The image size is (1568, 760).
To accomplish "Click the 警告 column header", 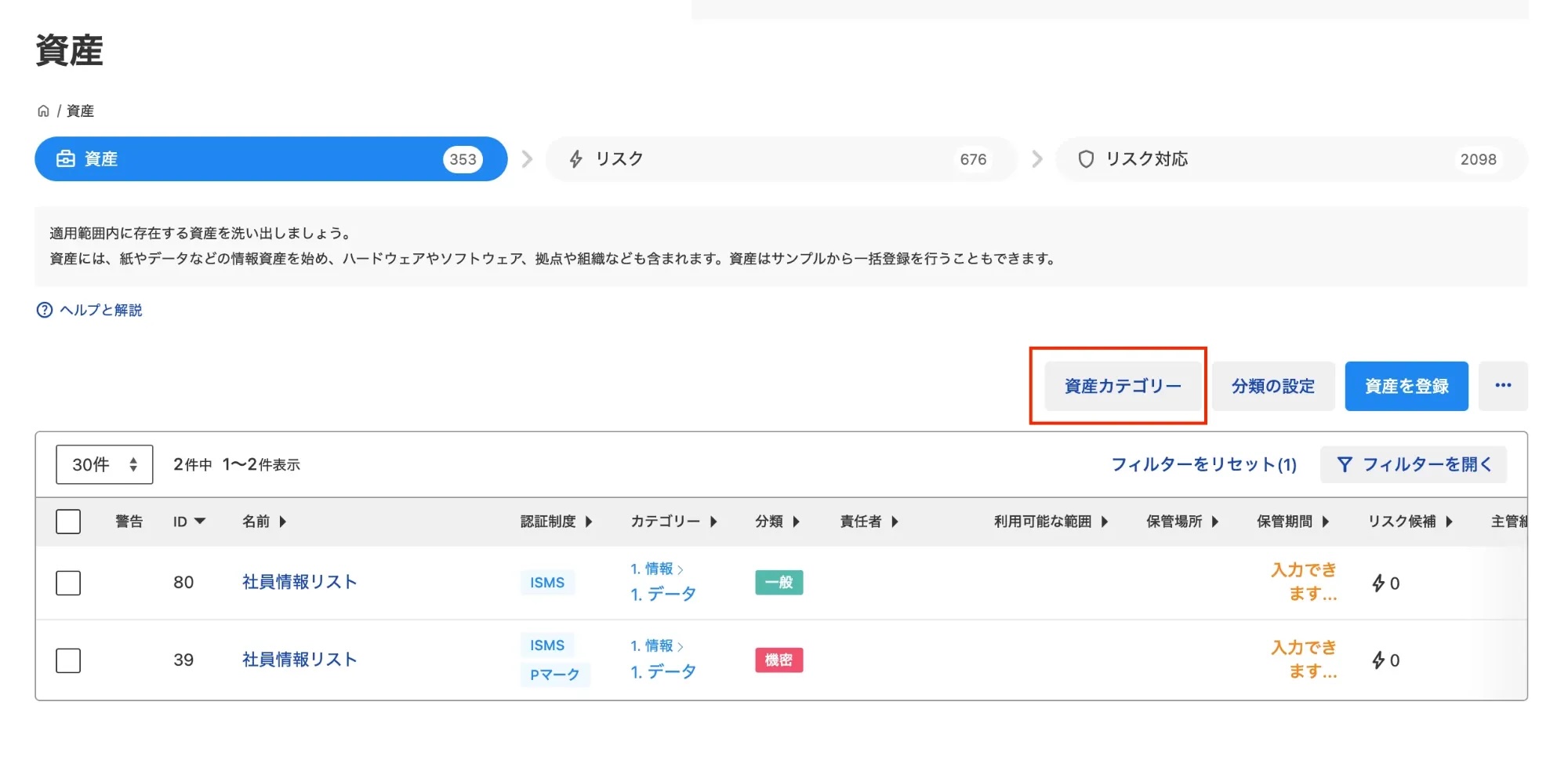I will [129, 522].
